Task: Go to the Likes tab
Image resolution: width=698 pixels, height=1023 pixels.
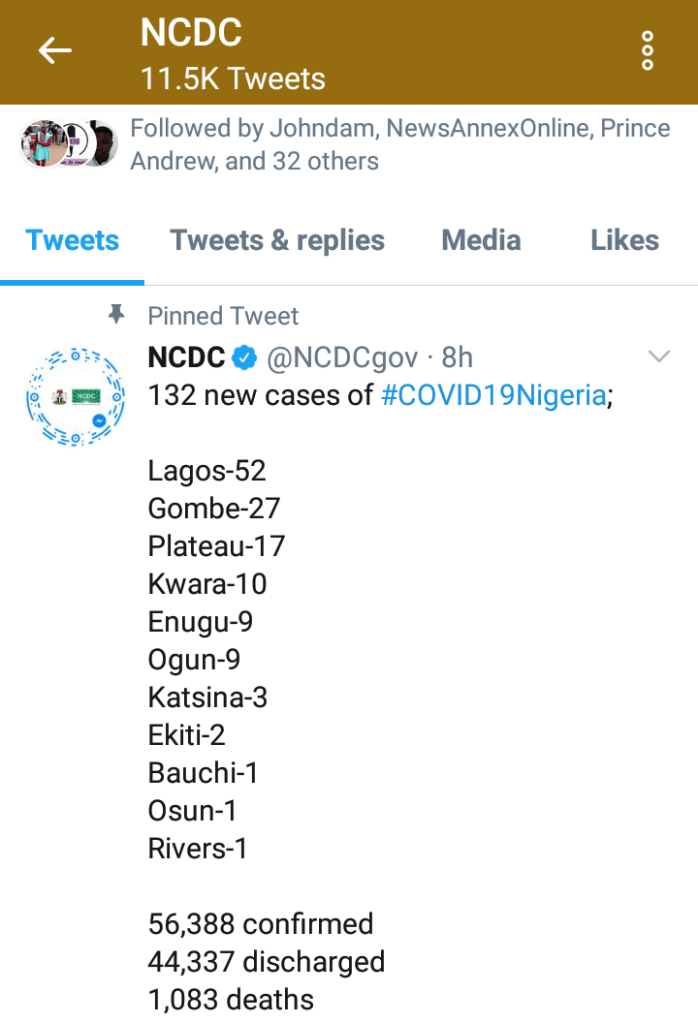Action: point(624,241)
